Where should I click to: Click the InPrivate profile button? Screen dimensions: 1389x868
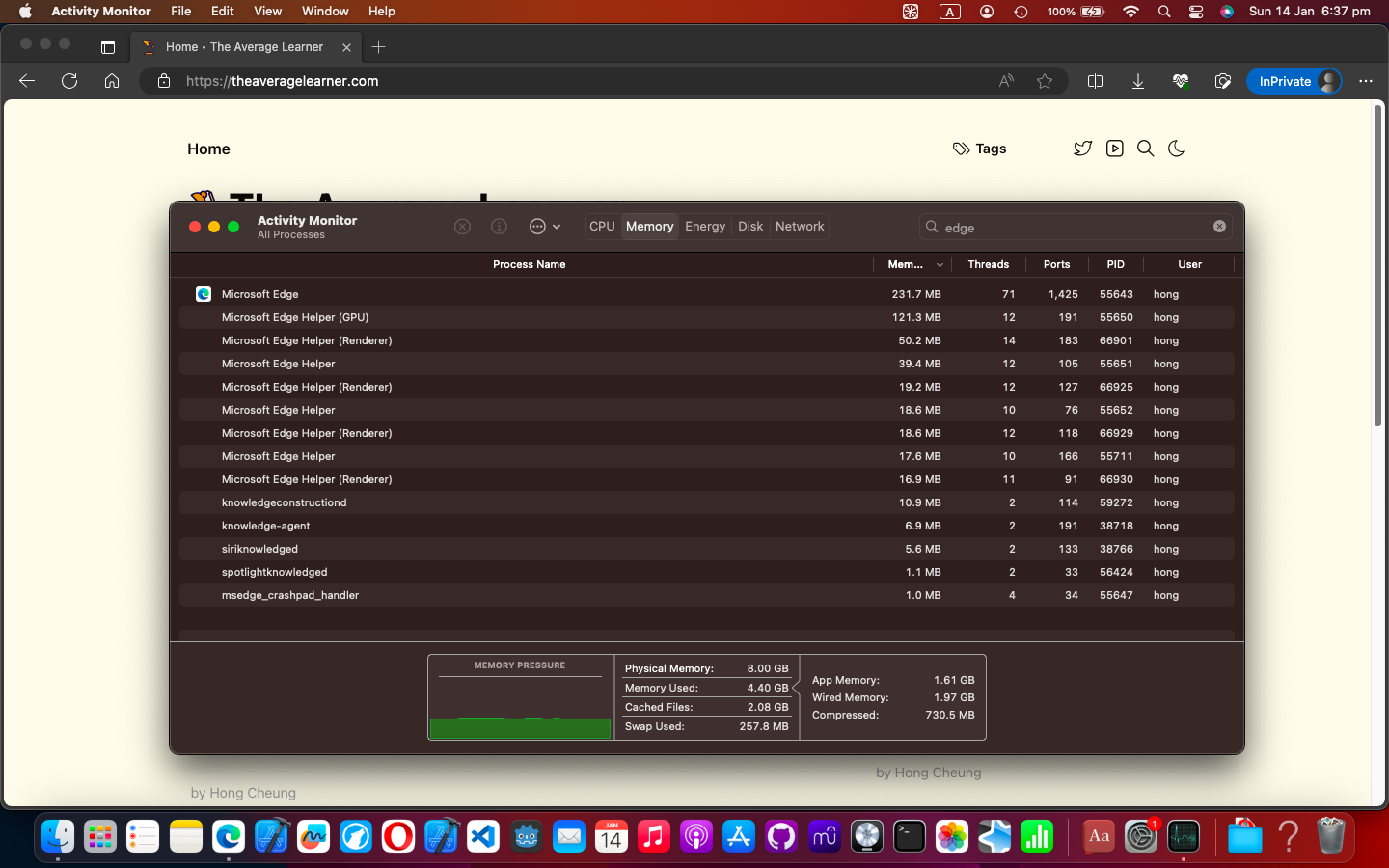pos(1297,81)
